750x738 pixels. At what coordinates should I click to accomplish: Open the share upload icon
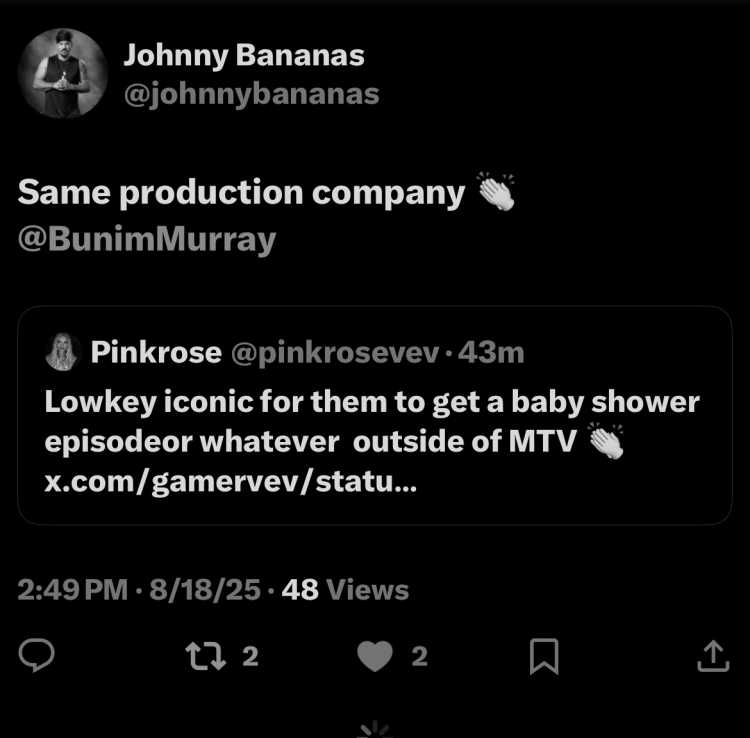713,656
